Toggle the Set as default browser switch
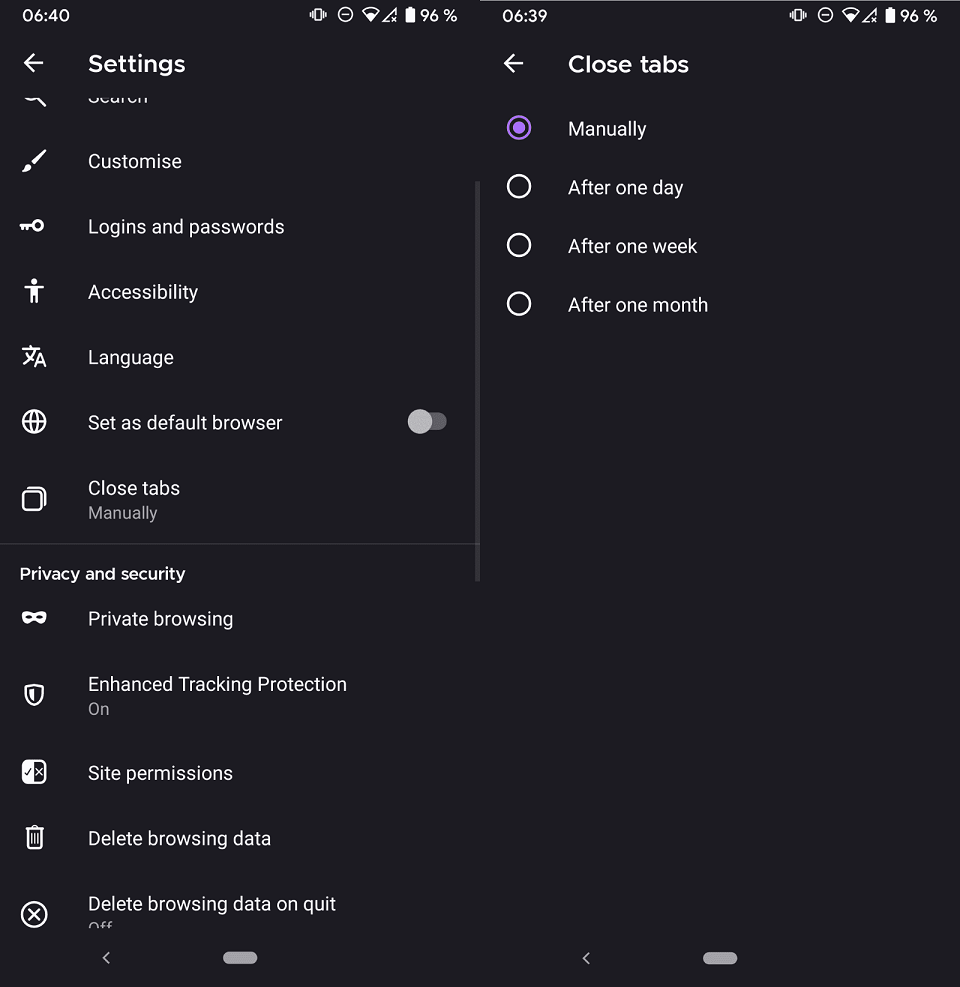This screenshot has height=987, width=960. [427, 422]
